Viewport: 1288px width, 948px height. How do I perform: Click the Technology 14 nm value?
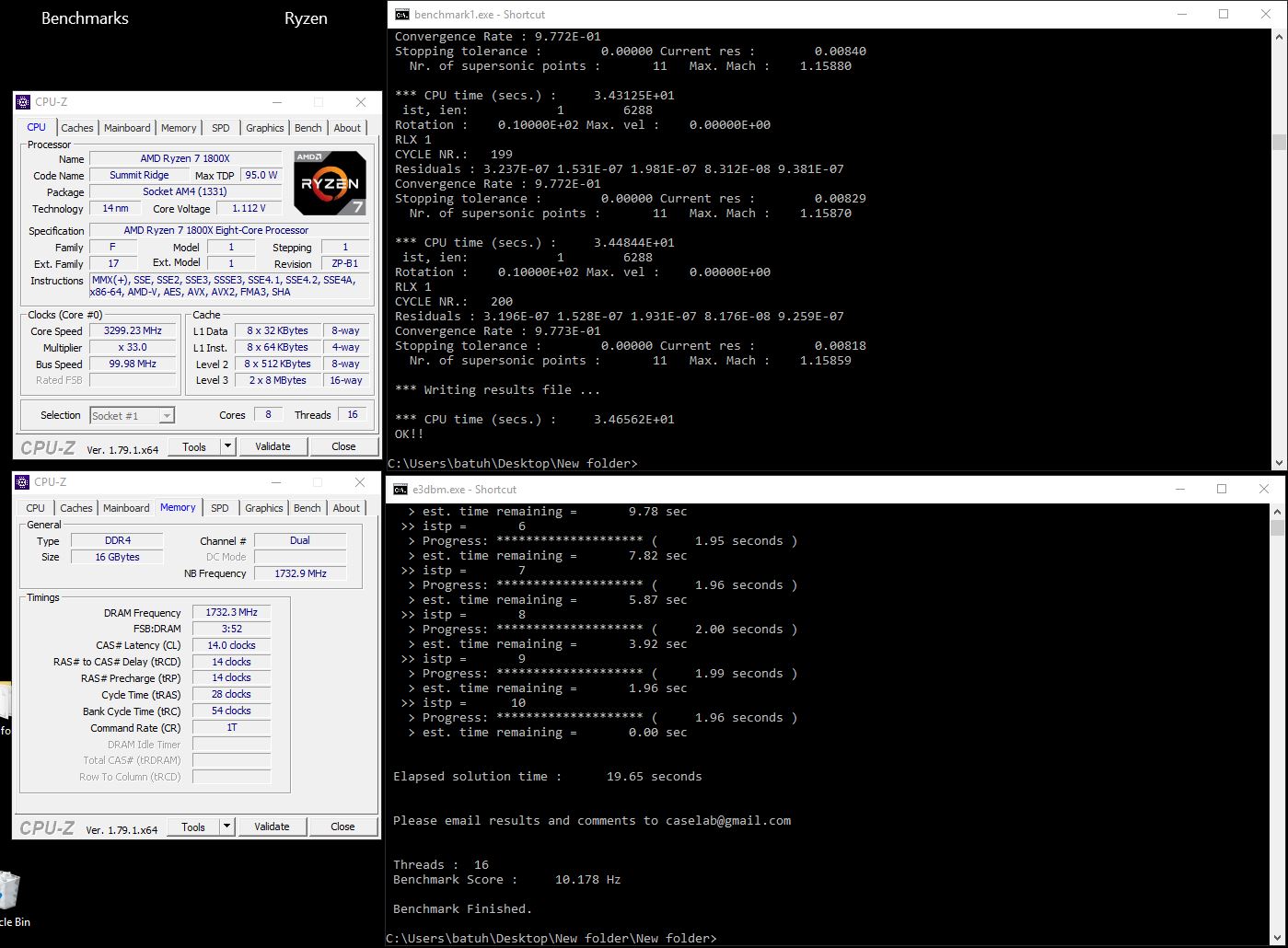pos(115,209)
